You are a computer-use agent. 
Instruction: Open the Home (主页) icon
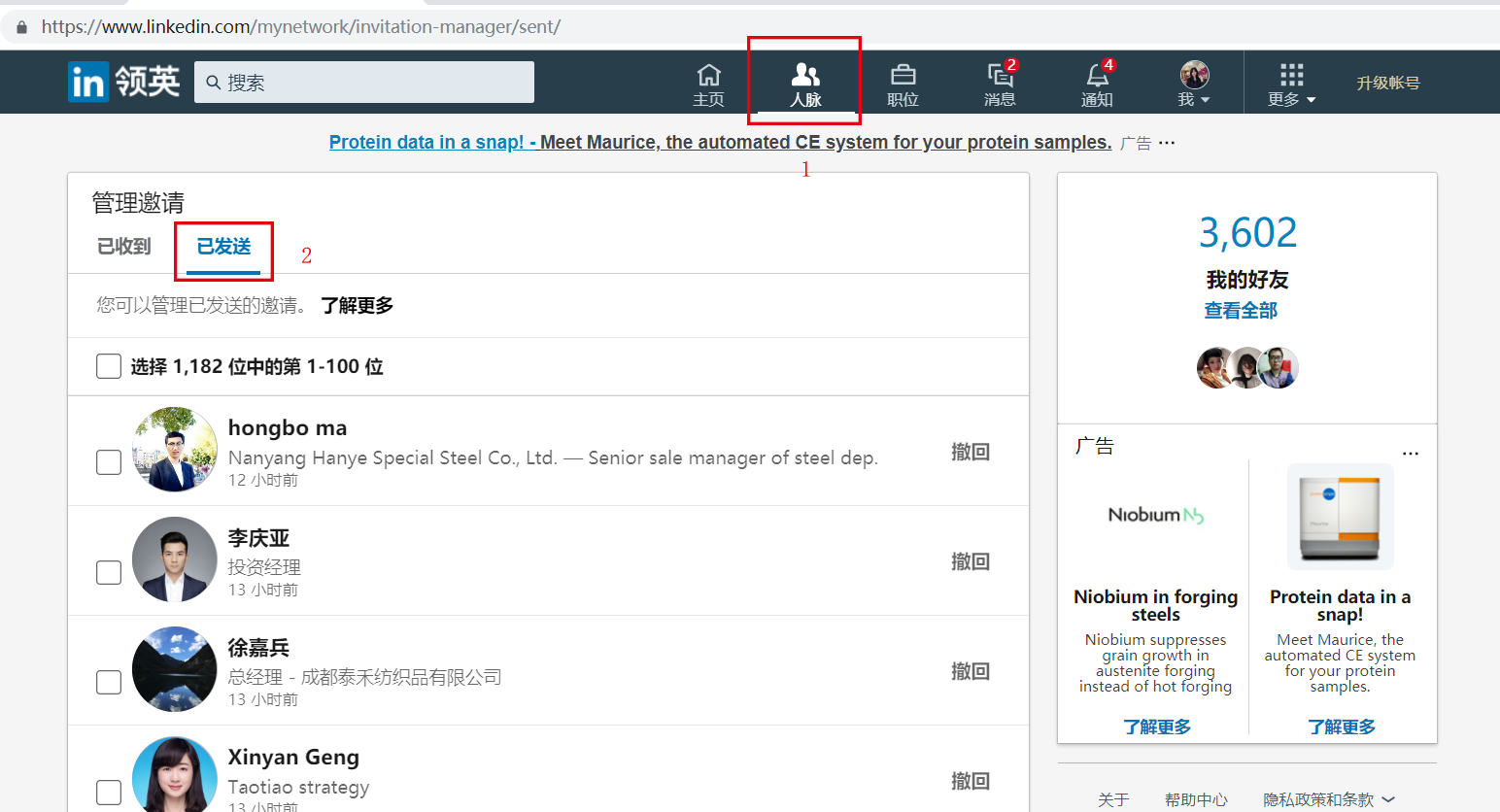(x=708, y=76)
